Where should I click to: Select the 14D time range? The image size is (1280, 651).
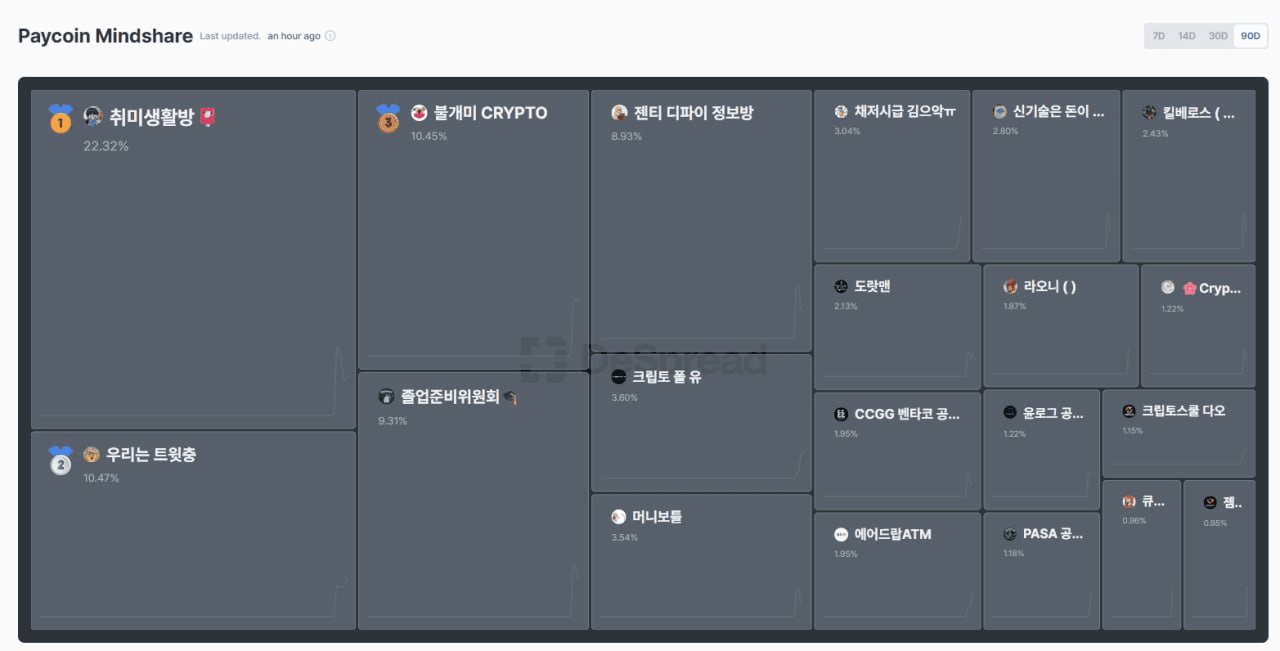click(1186, 36)
